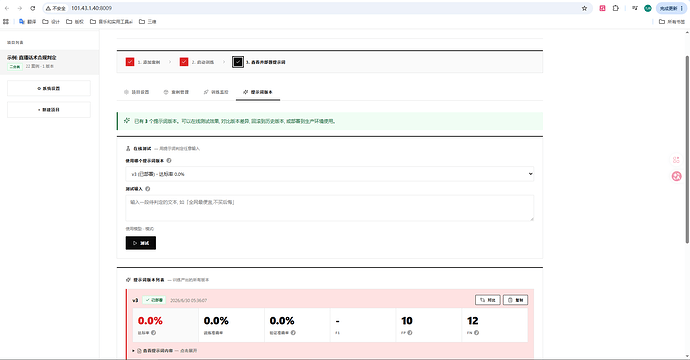Click the copy button on the v3 card
The image size is (690, 360).
click(x=515, y=300)
